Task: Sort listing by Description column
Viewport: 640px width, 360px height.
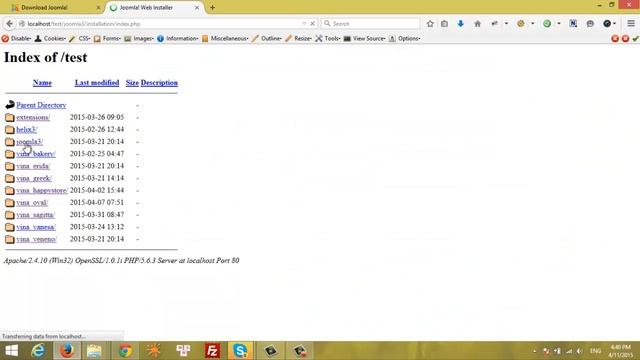Action: coord(159,83)
